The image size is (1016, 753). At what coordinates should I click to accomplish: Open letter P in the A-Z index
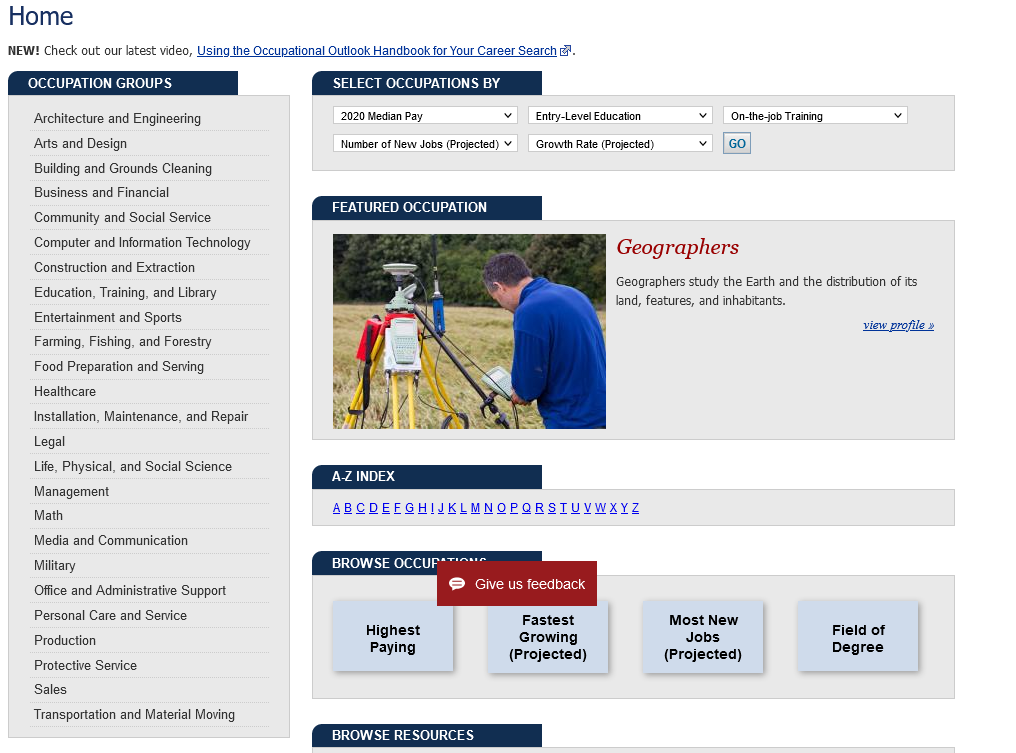[514, 508]
